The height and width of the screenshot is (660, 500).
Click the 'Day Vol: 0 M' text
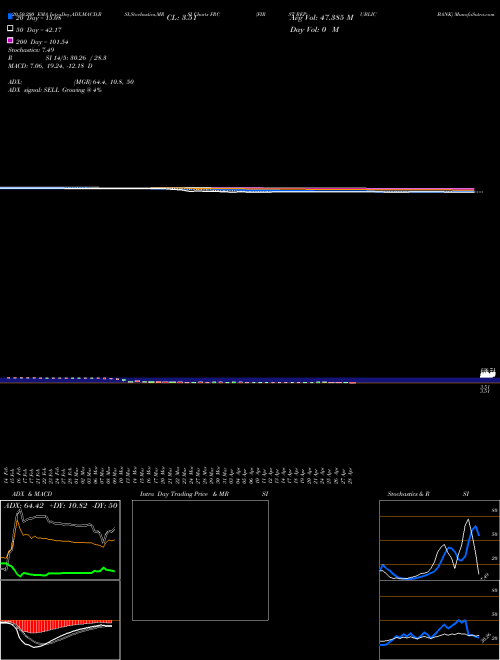[314, 30]
